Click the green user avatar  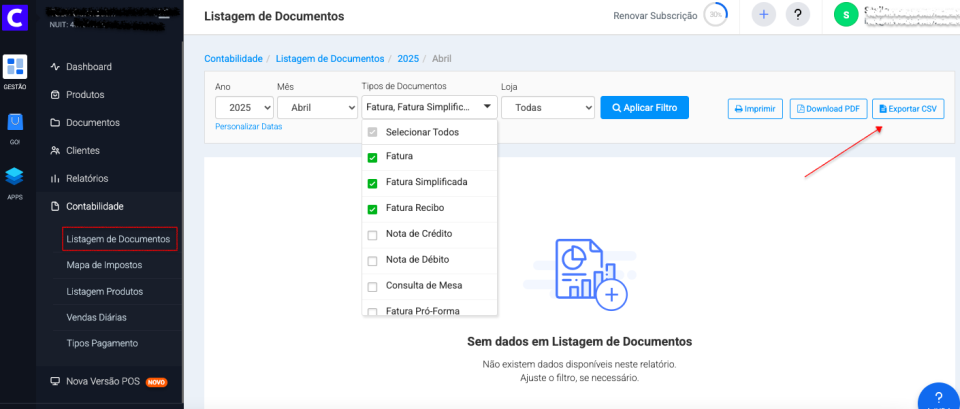[846, 15]
